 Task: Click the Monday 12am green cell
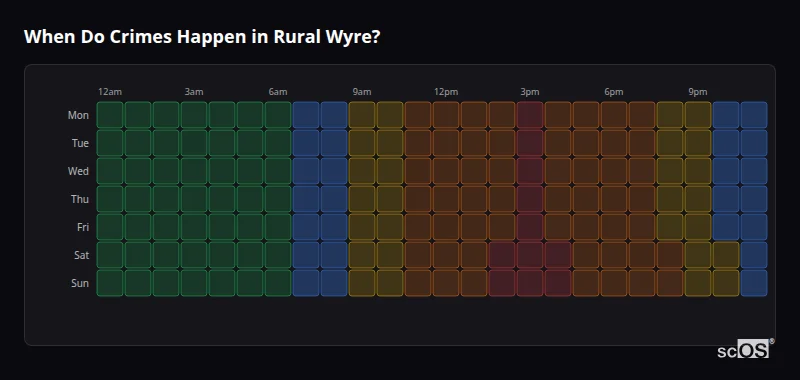pos(110,115)
